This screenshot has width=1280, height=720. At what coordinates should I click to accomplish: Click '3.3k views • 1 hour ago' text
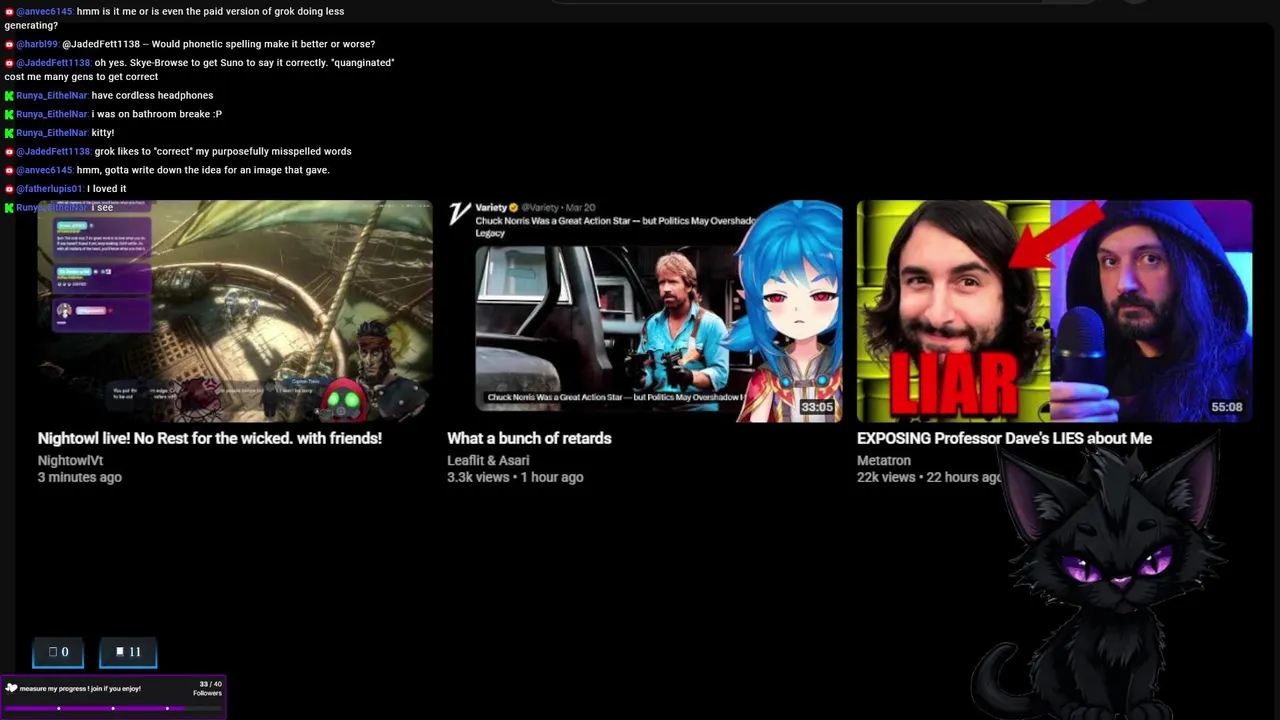coord(515,477)
